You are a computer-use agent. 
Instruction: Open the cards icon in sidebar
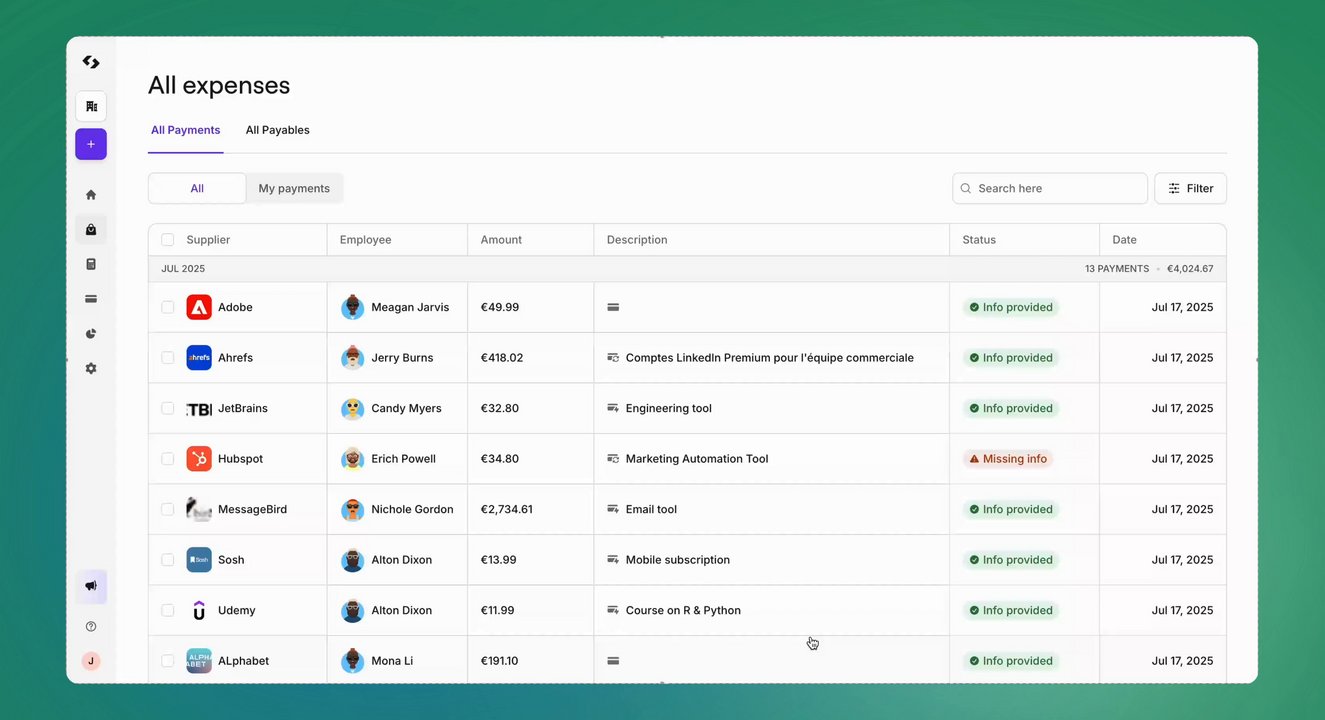91,299
